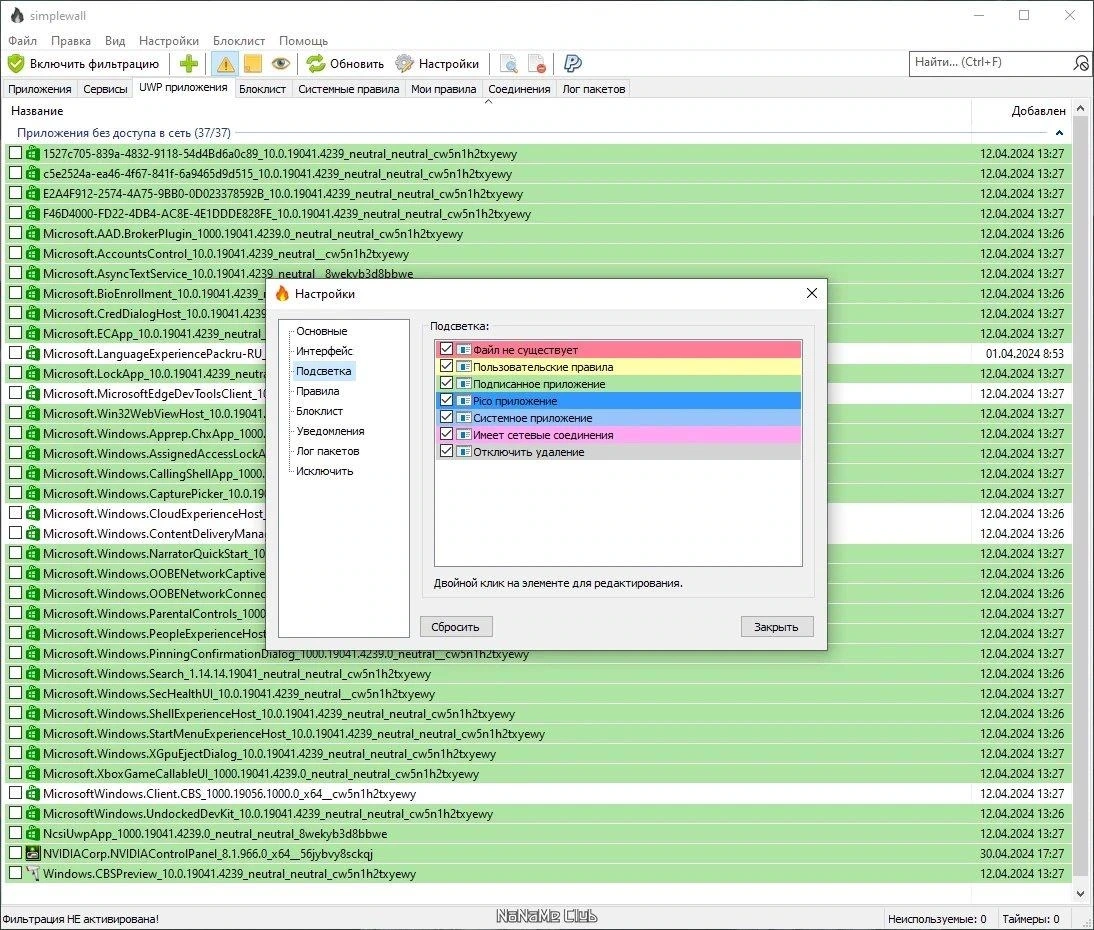Click the gear icon beside toolbar Настройки
Screen dimensions: 1094x930
[404, 63]
